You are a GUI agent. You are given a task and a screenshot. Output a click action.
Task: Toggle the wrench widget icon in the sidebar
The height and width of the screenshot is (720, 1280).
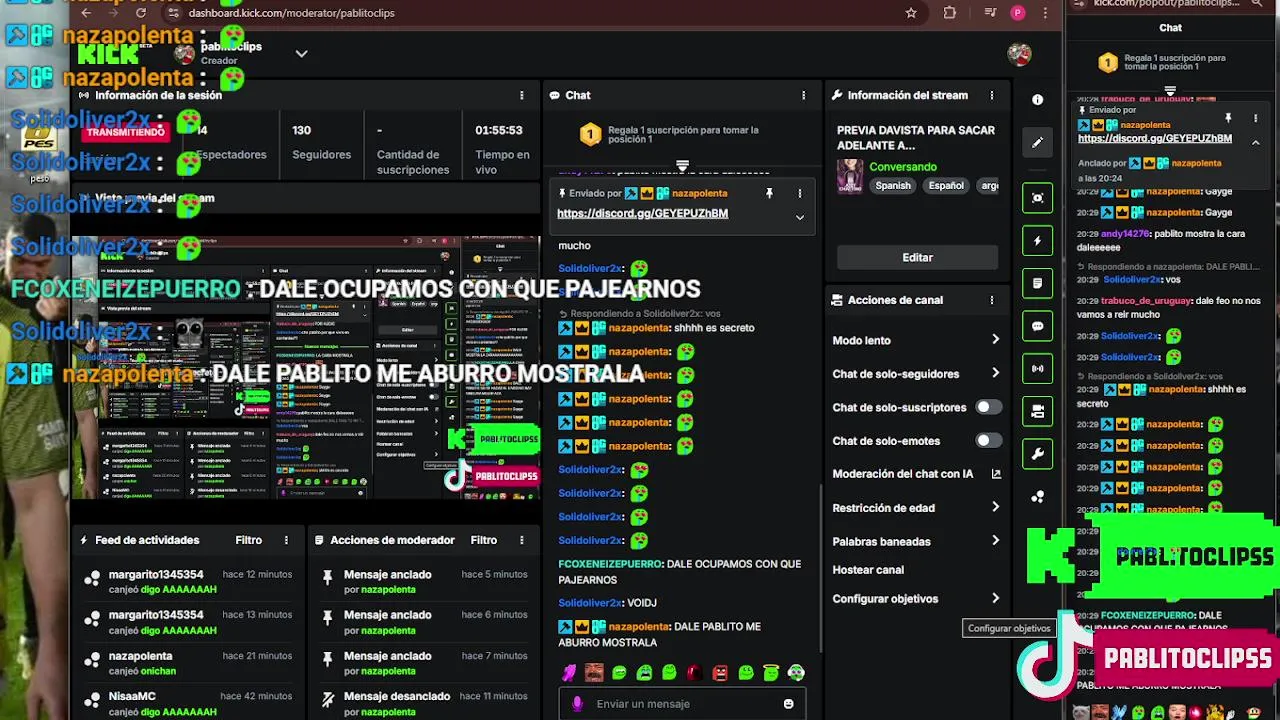[1037, 454]
